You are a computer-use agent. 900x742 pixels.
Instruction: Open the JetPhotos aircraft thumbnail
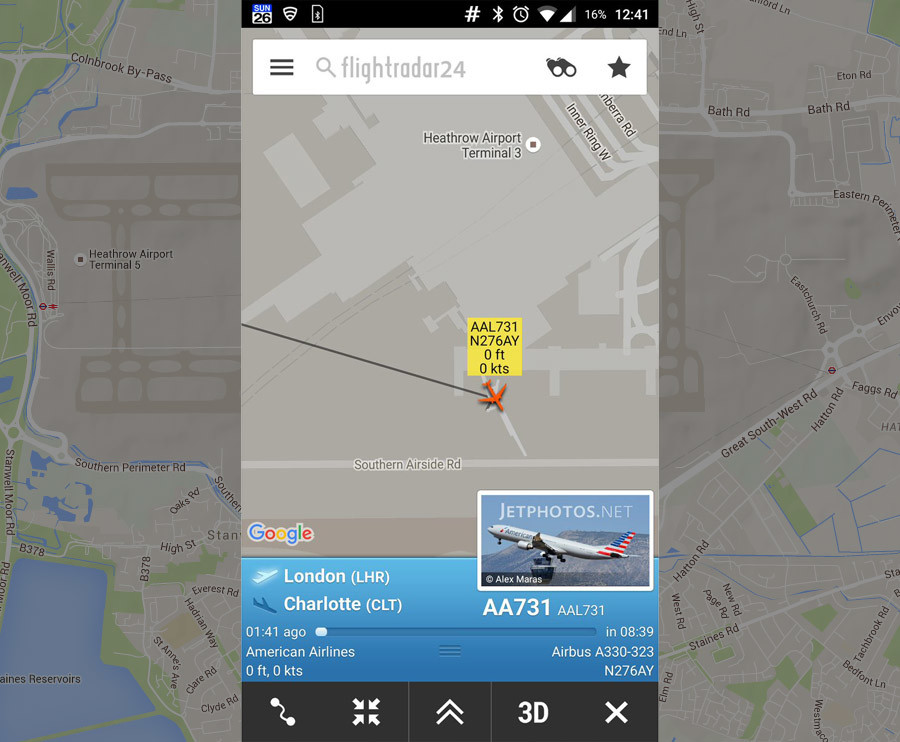[565, 541]
